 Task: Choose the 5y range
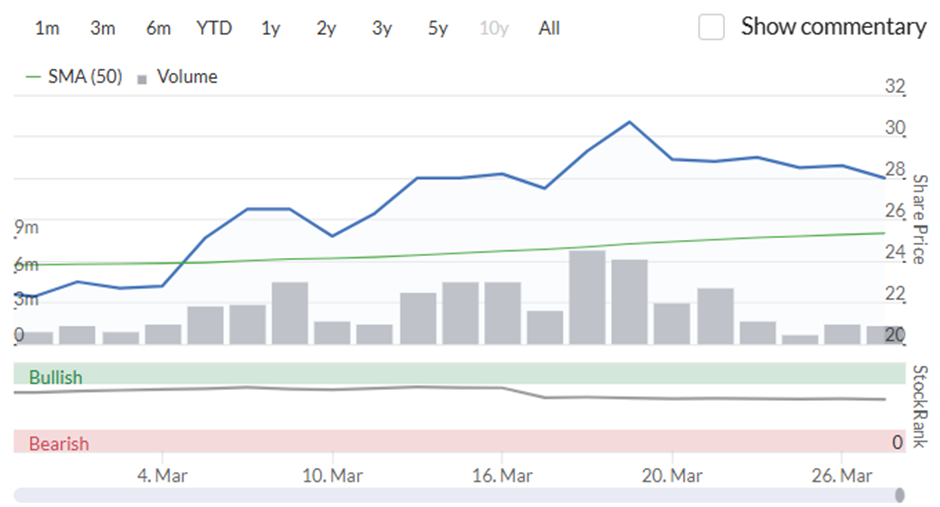pyautogui.click(x=438, y=28)
